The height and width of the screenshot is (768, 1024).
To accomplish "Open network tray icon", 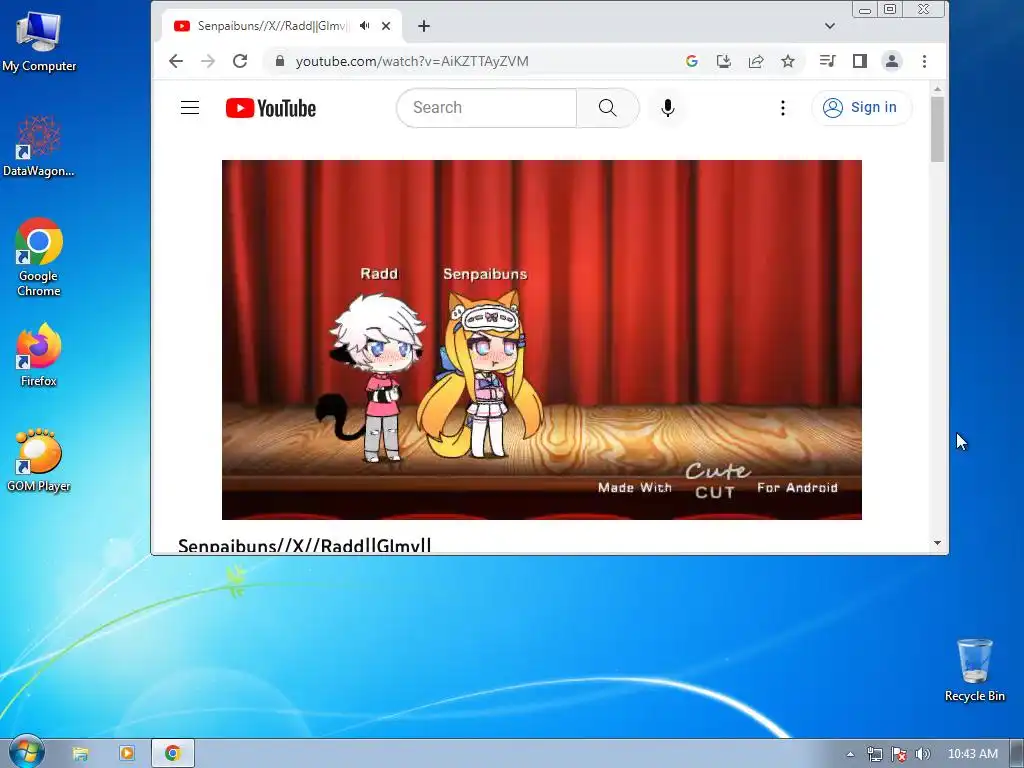I will click(874, 754).
